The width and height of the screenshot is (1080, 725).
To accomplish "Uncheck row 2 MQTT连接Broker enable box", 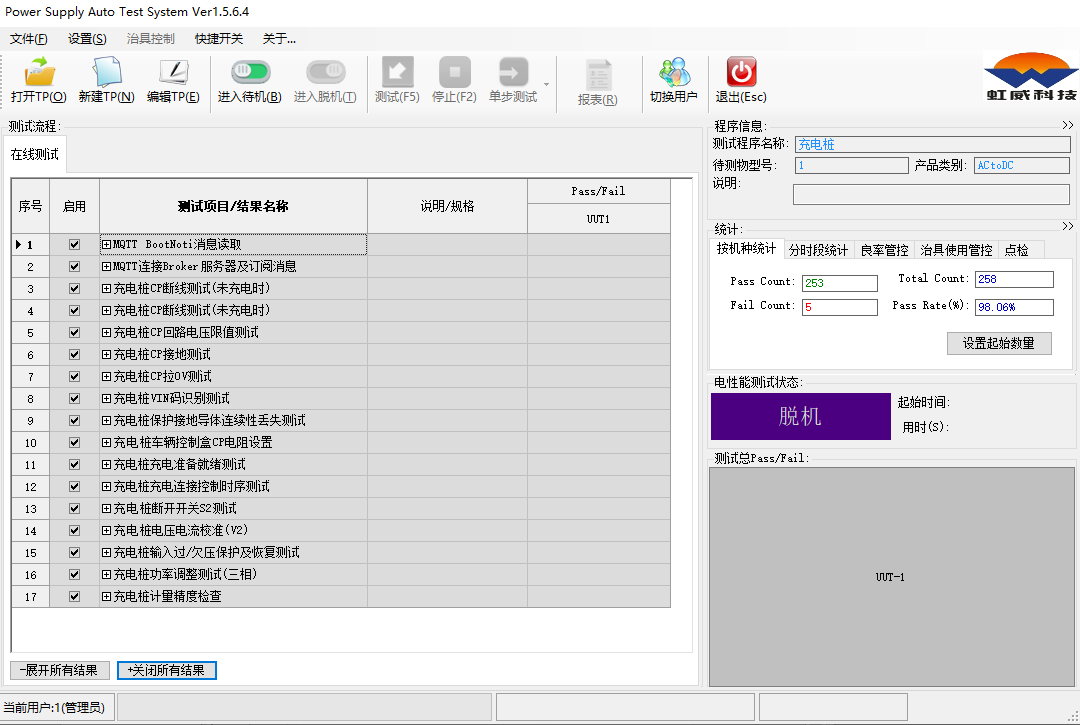I will pos(74,266).
